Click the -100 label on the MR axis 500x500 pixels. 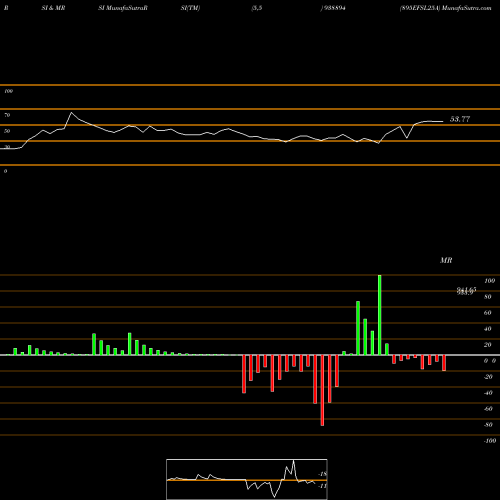[x=489, y=441]
